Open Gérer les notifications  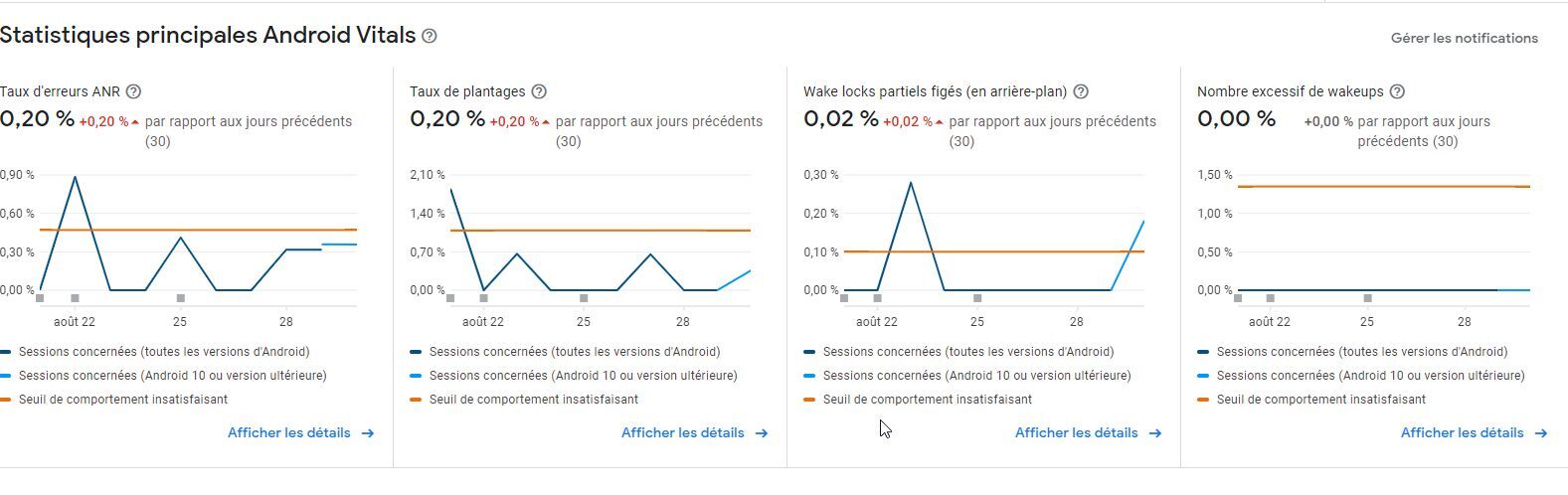[1464, 38]
